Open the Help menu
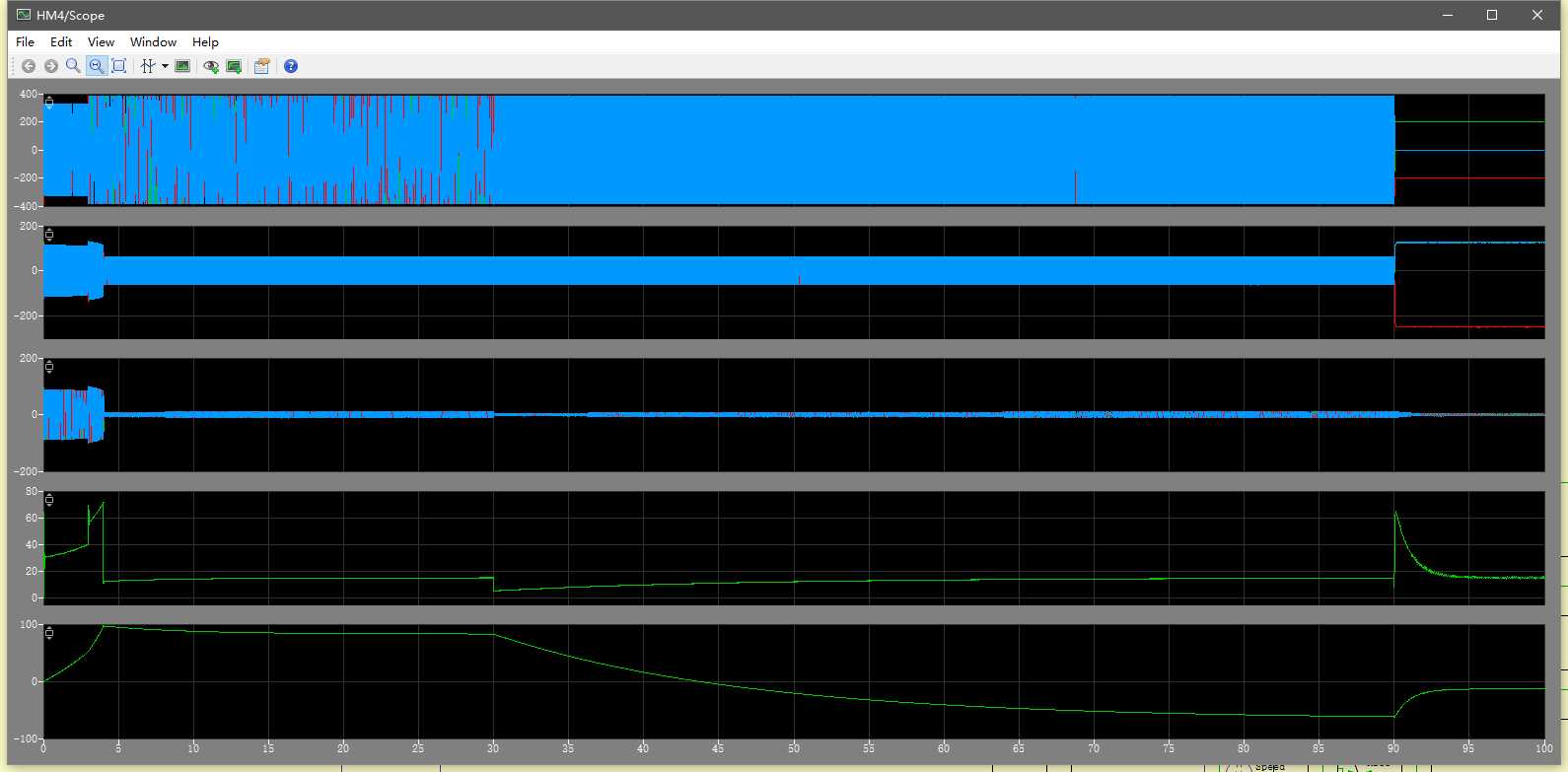Screen dimensions: 1568x772 click(x=205, y=42)
